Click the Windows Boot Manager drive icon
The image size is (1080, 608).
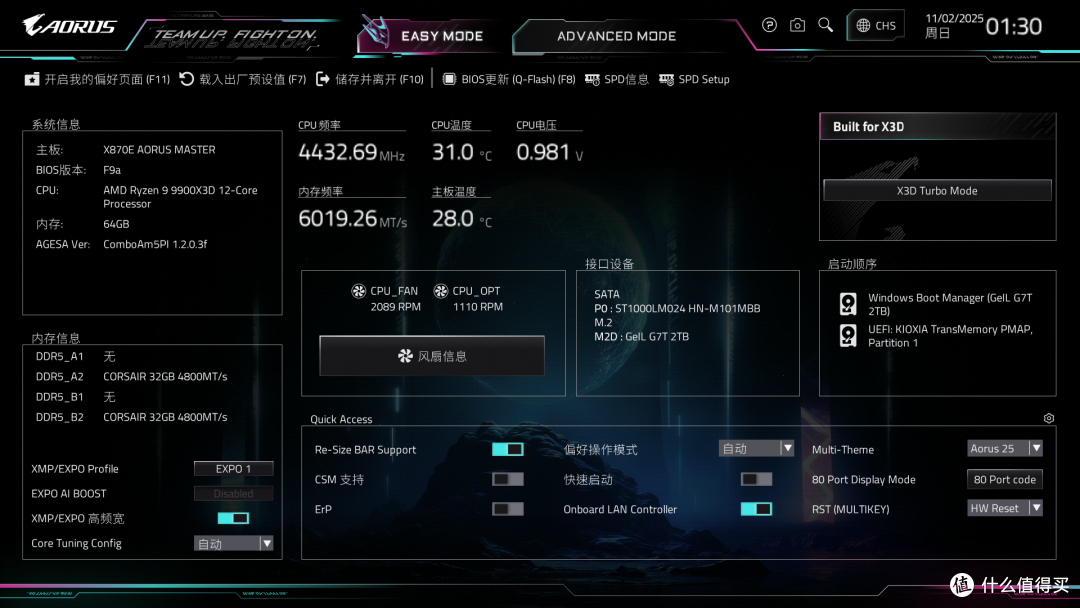click(848, 304)
